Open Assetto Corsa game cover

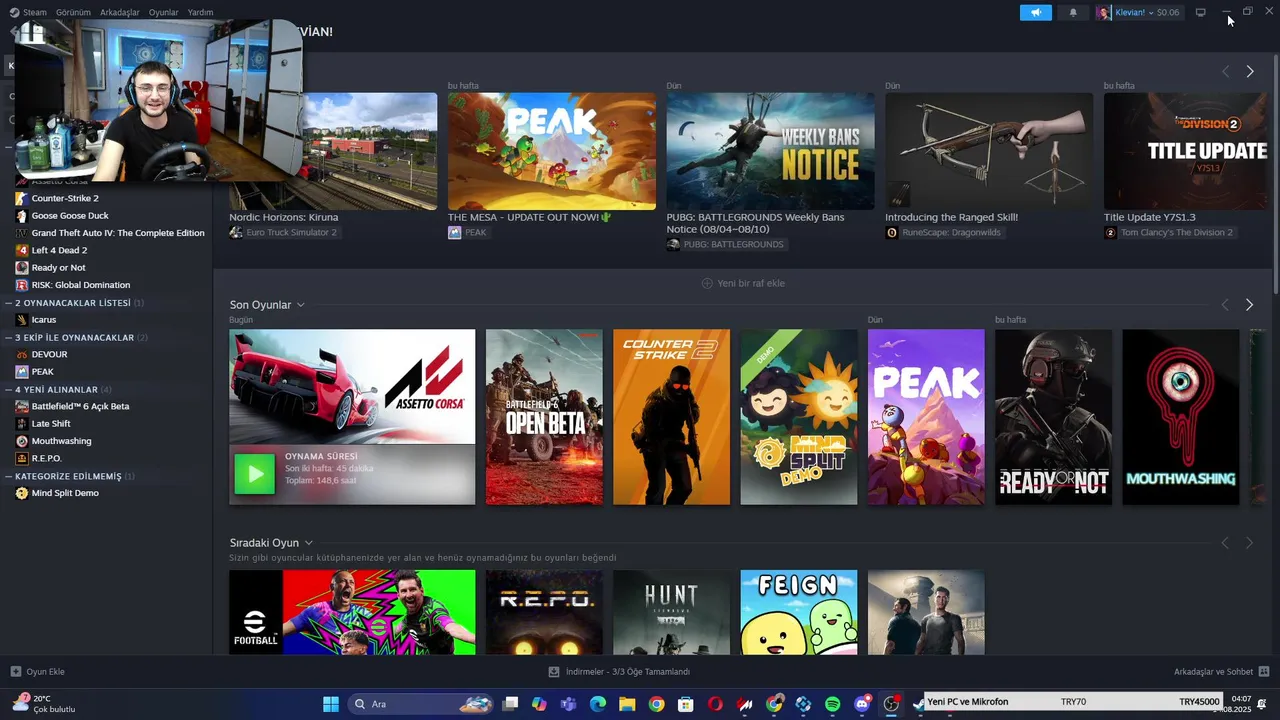[x=352, y=386]
